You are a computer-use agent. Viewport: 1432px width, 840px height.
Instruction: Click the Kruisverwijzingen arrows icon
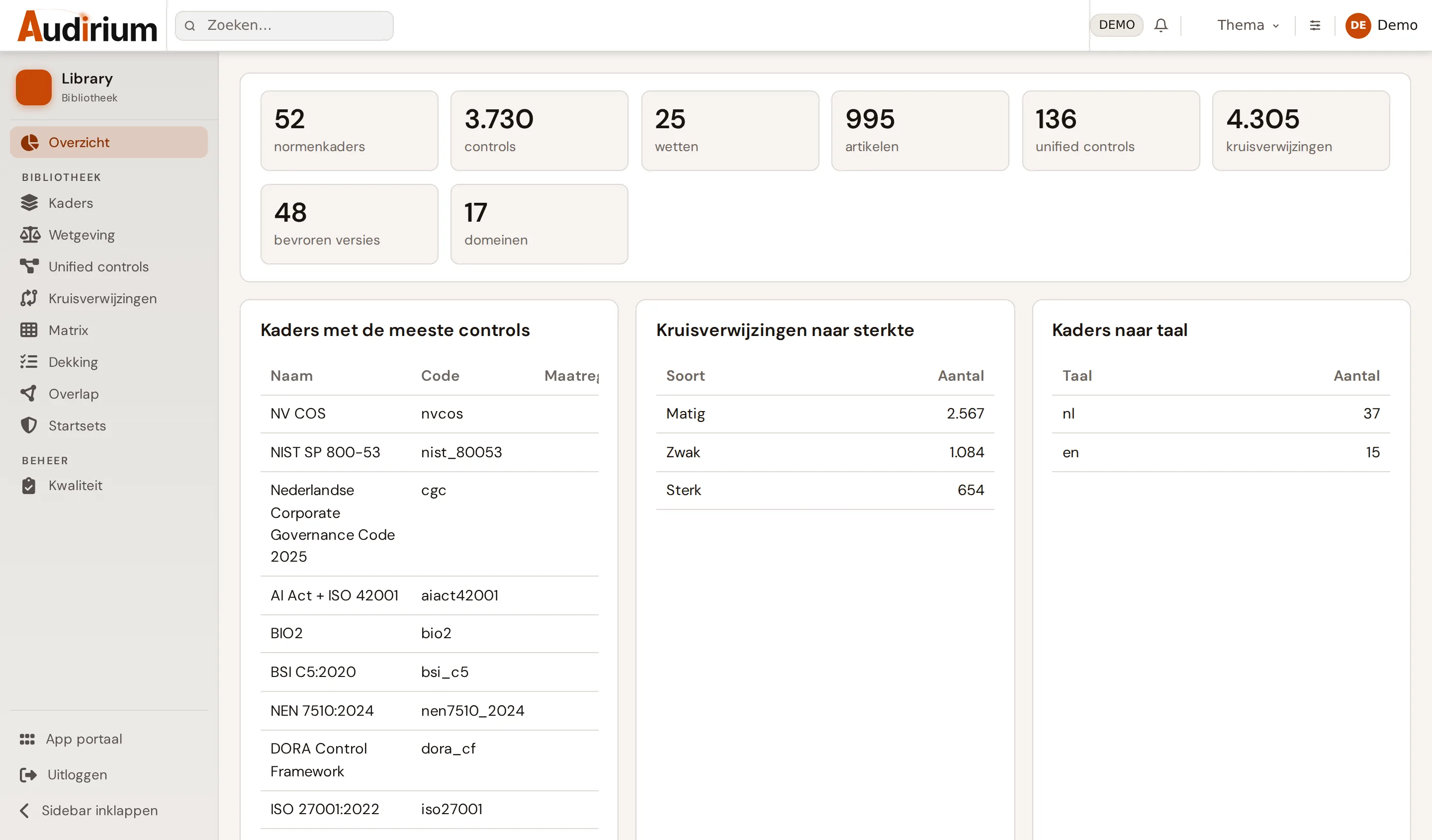[29, 298]
